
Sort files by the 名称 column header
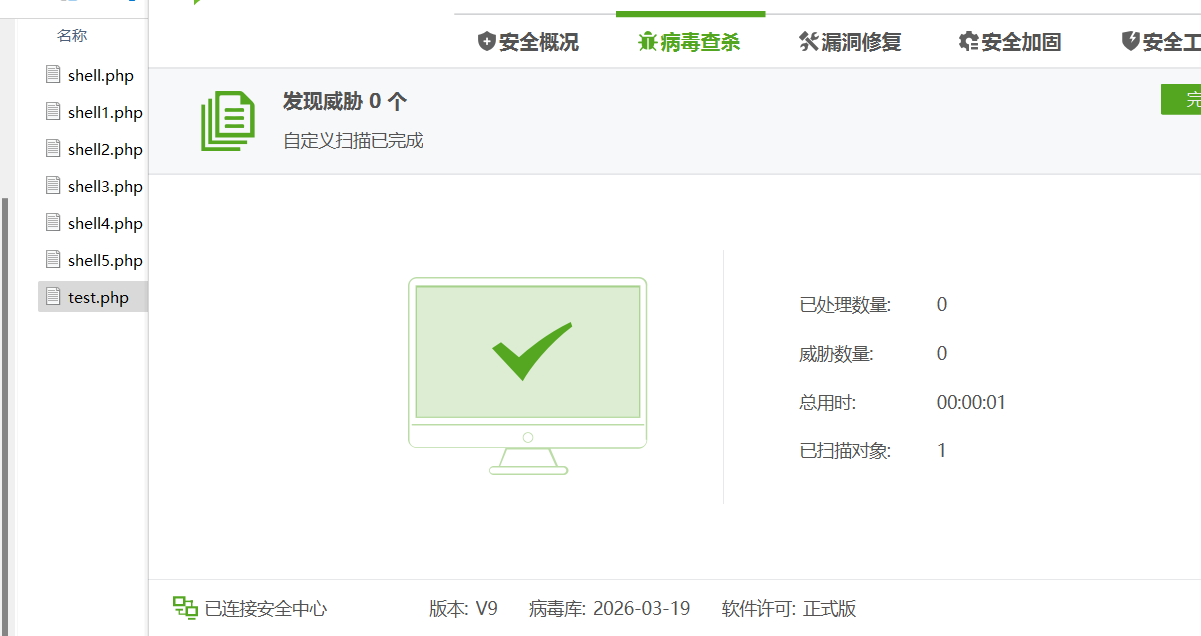[72, 36]
